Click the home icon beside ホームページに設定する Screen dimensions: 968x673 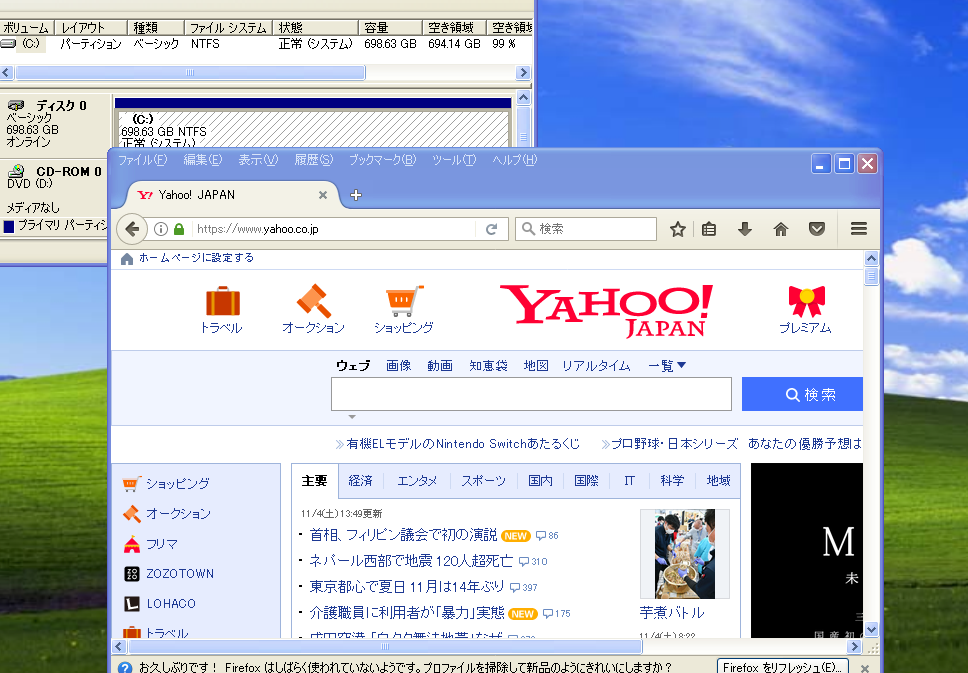[127, 259]
